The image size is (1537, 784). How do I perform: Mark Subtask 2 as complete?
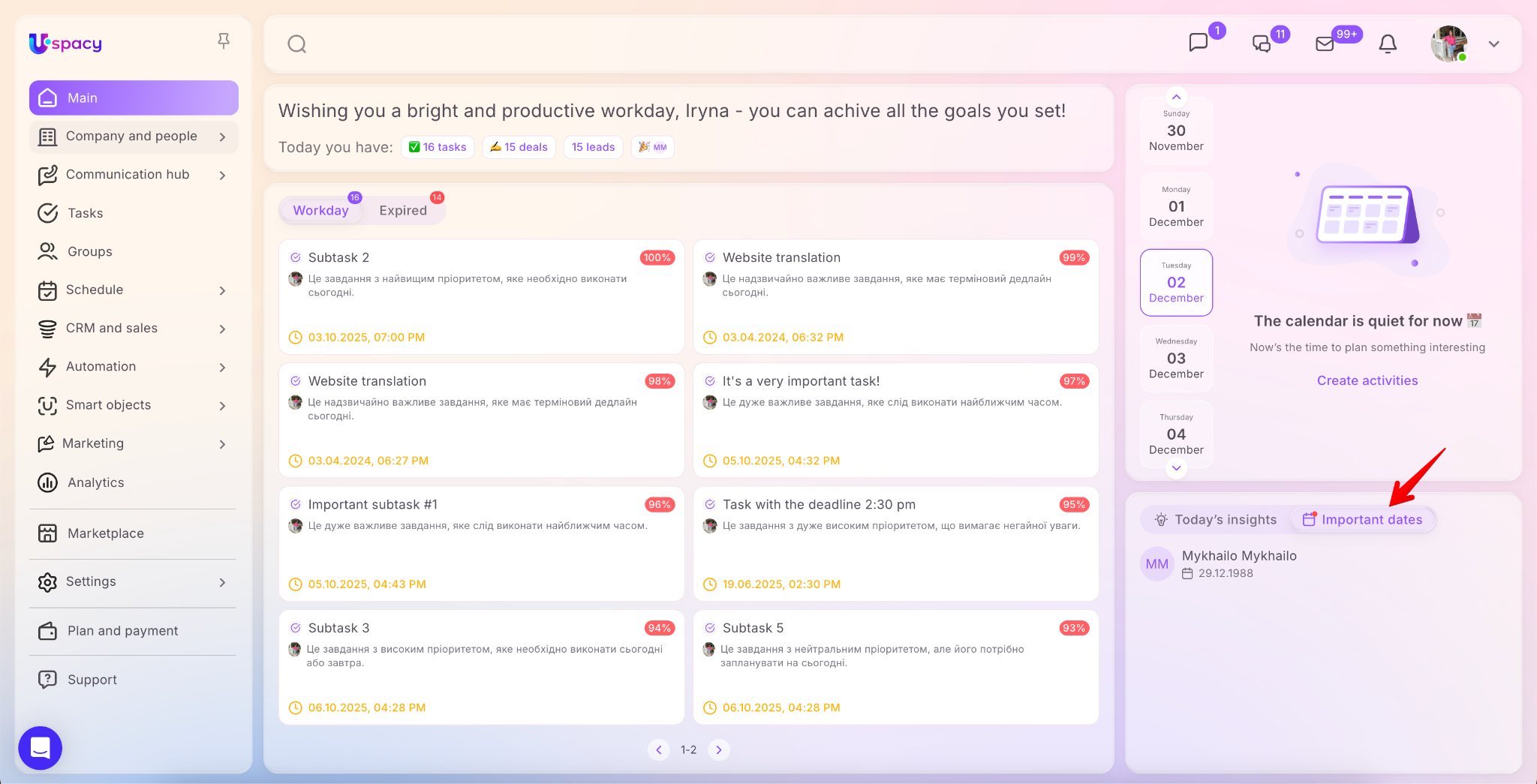(296, 257)
